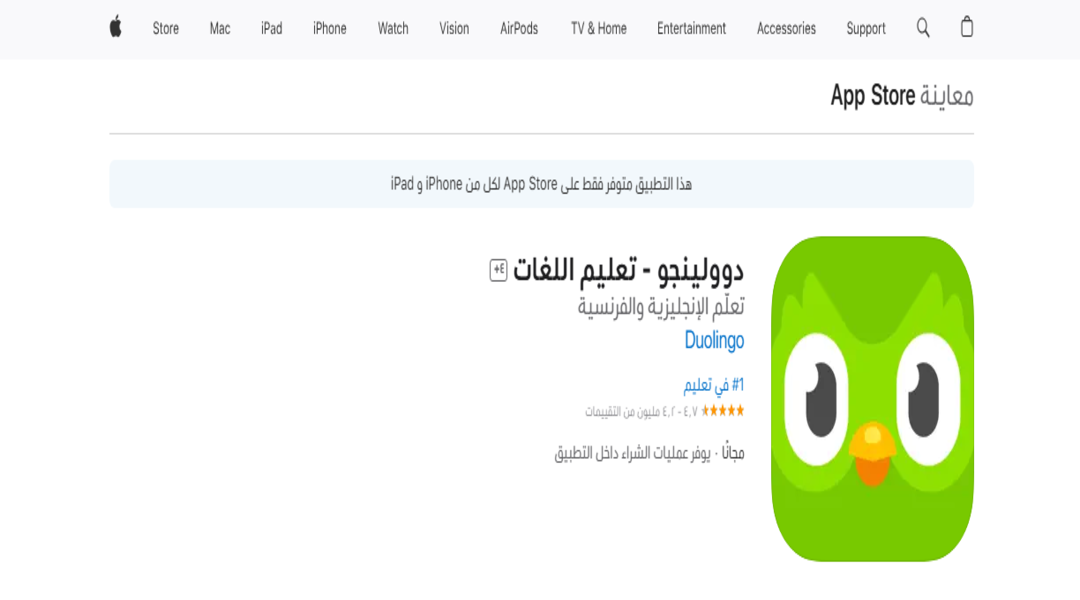Image resolution: width=1080 pixels, height=600 pixels.
Task: Open the #1 education ranking link
Action: pyautogui.click(x=714, y=385)
